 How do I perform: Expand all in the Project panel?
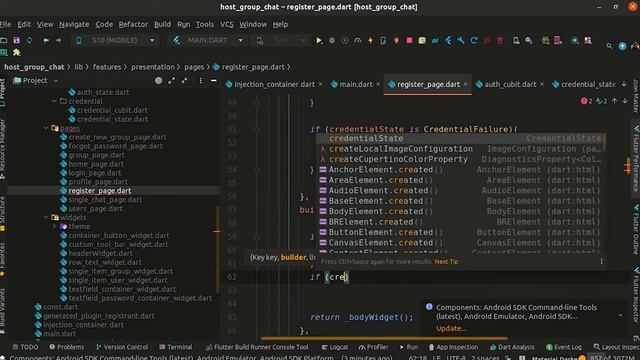171,81
